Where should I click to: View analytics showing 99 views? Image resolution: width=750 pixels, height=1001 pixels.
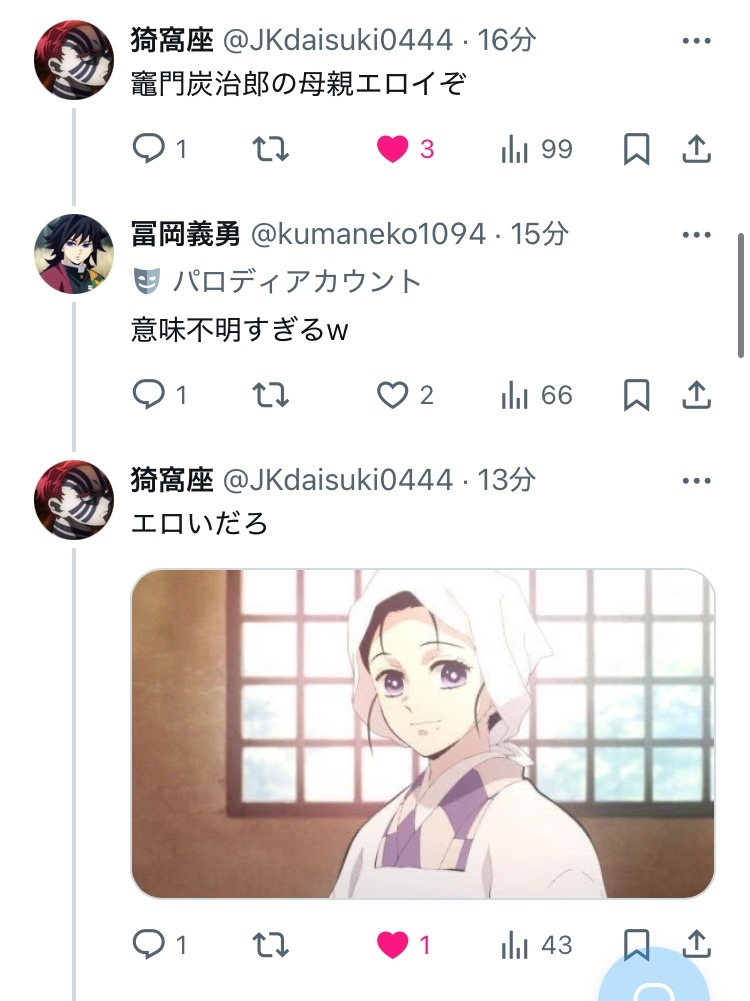tap(536, 149)
